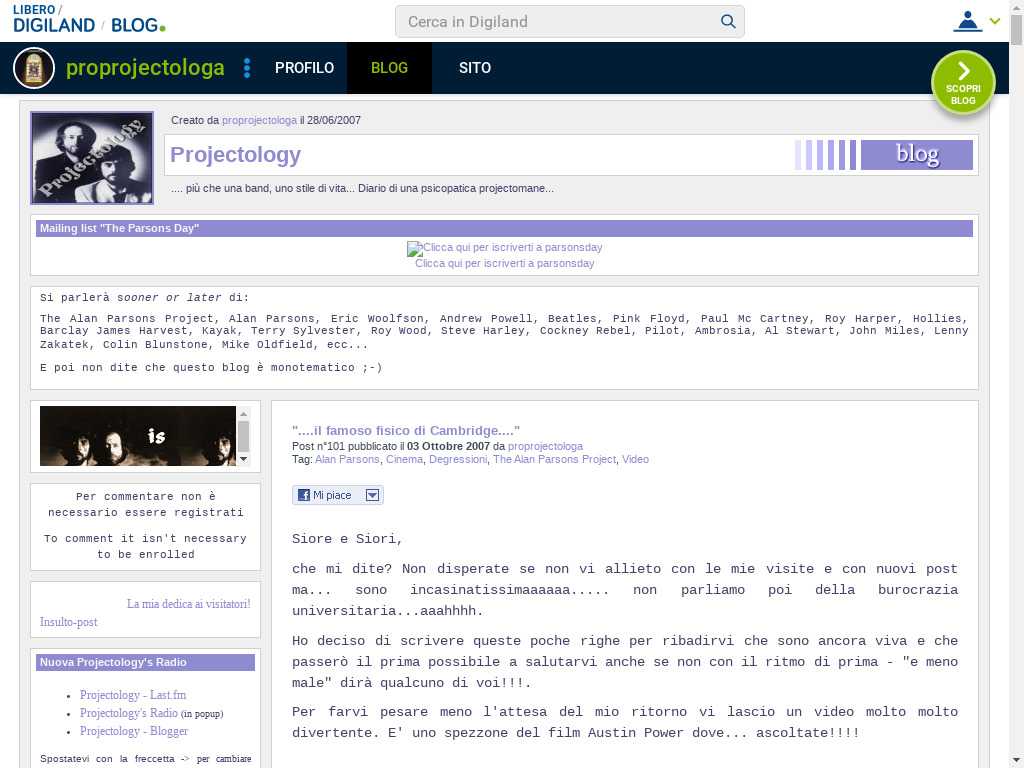The image size is (1024, 768).
Task: Click the purple blog banner image
Action: 884,155
